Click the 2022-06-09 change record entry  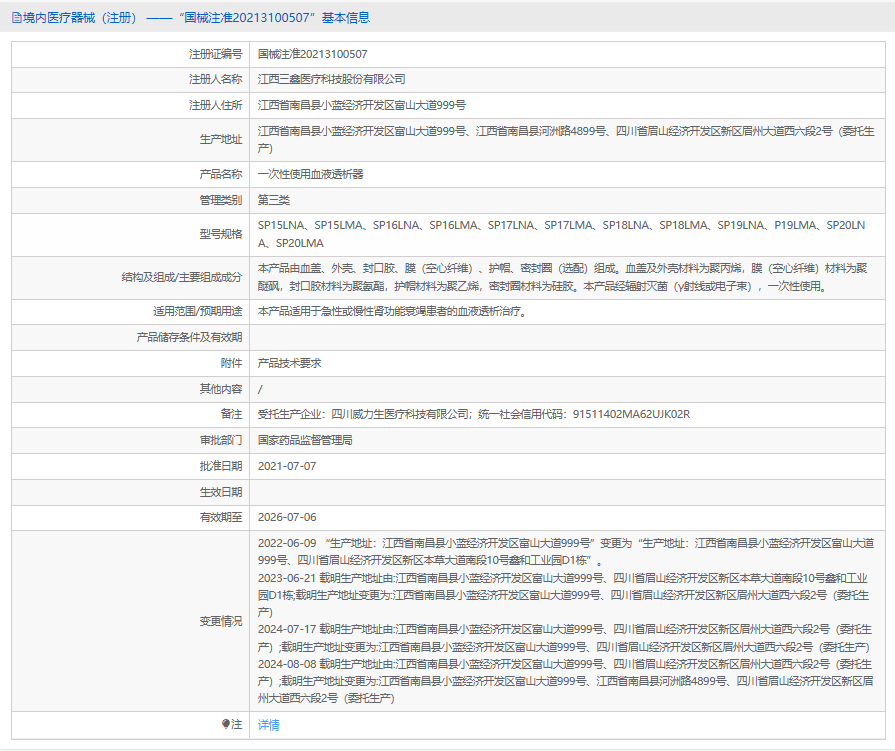[565, 552]
